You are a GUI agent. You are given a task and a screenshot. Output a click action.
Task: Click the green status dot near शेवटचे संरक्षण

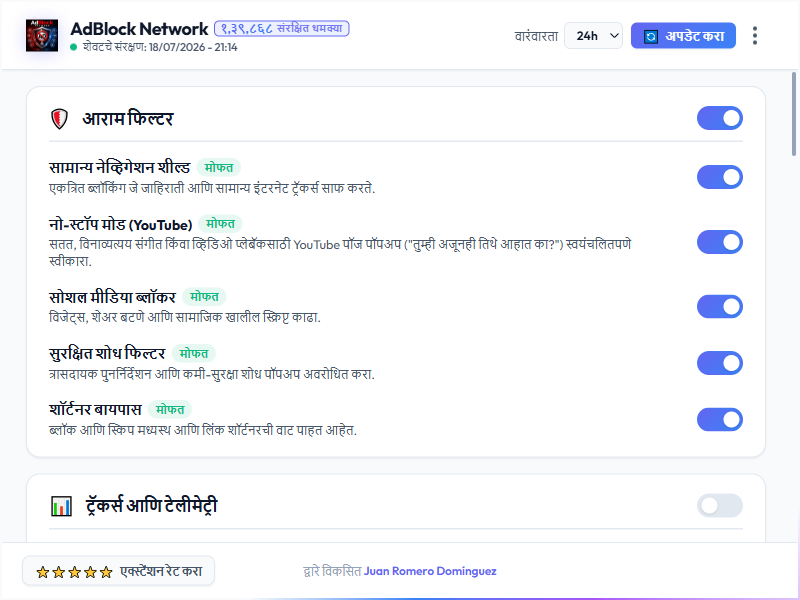pyautogui.click(x=73, y=47)
